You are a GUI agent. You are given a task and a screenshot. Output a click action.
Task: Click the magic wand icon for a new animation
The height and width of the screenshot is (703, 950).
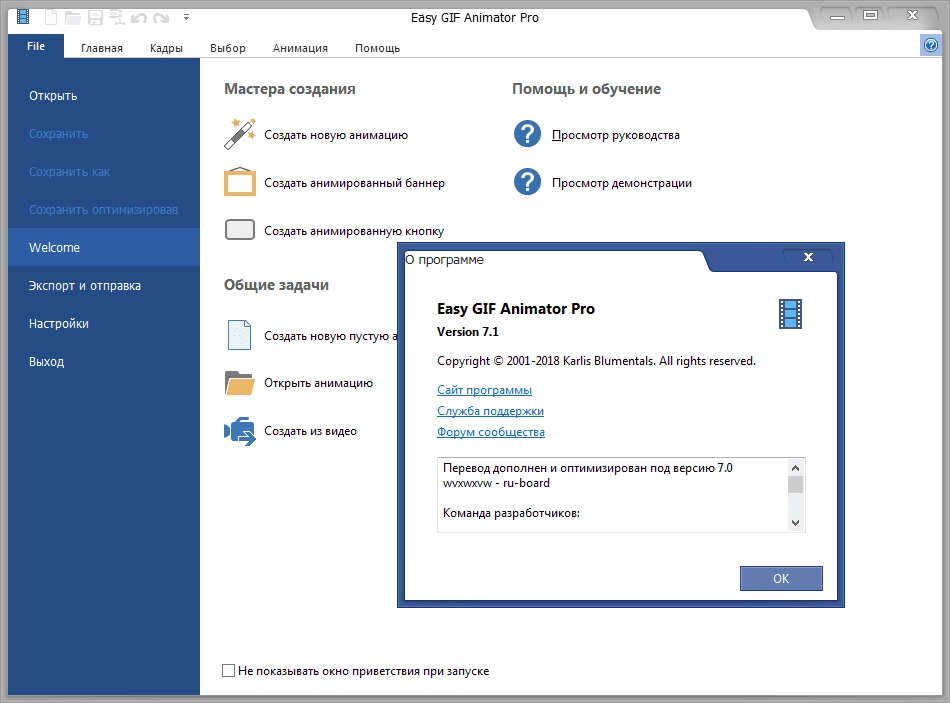tap(240, 134)
